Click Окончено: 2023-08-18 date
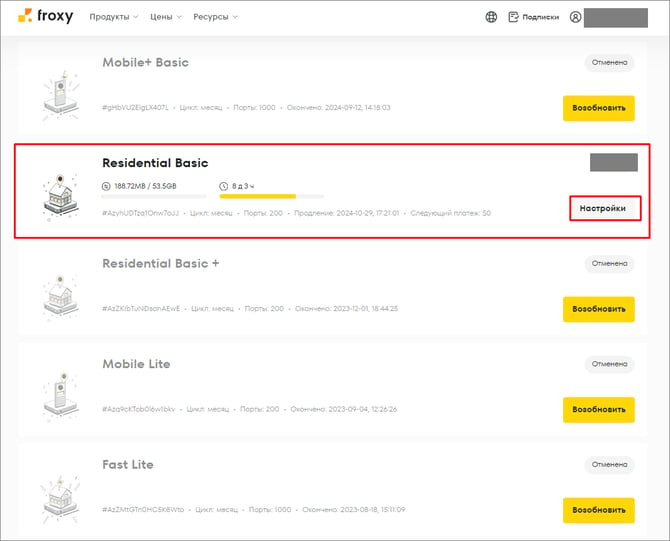The image size is (670, 541). tap(354, 509)
